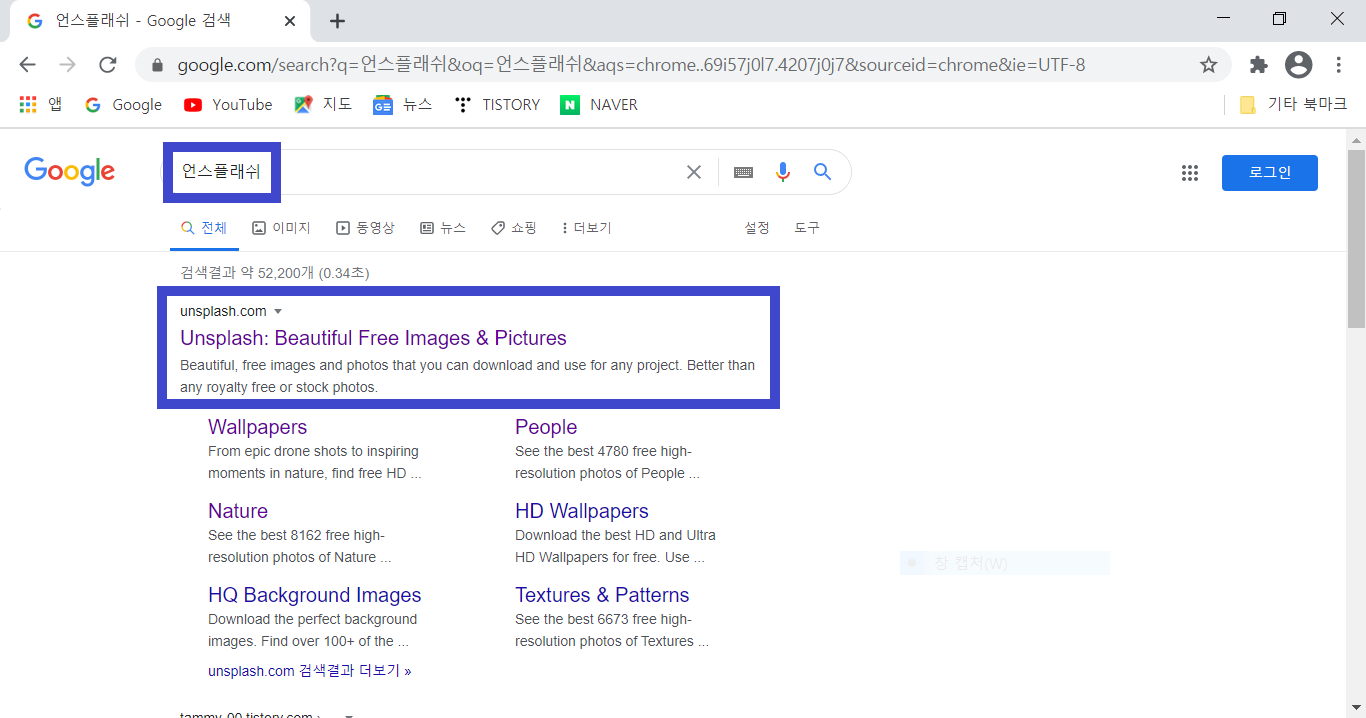This screenshot has width=1366, height=718.
Task: Select the 전체 results tab
Action: pos(204,228)
